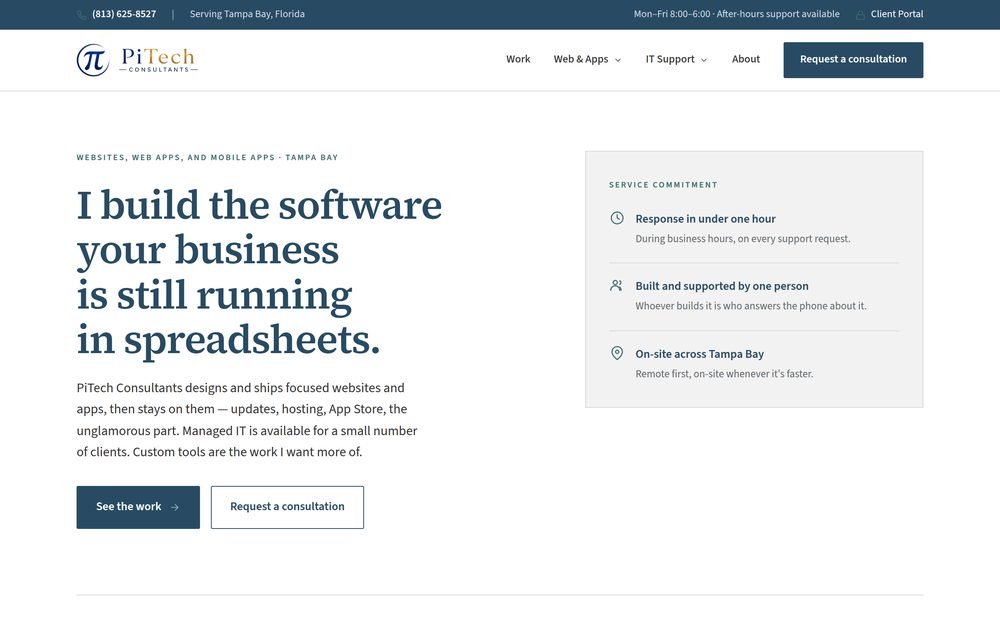Click the During business hours description text
1000x625 pixels.
pos(742,239)
